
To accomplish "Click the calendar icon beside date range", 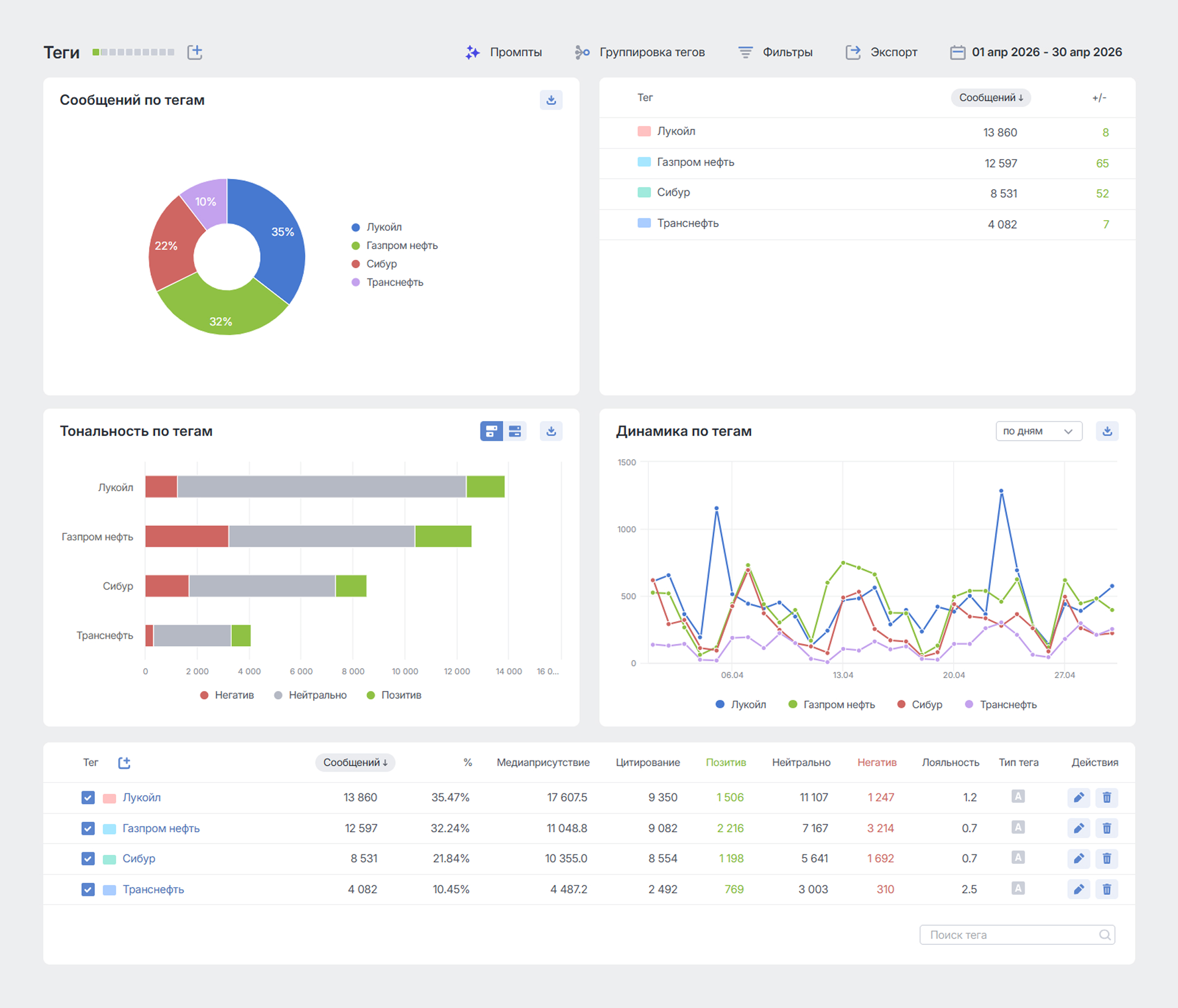I will [x=957, y=52].
